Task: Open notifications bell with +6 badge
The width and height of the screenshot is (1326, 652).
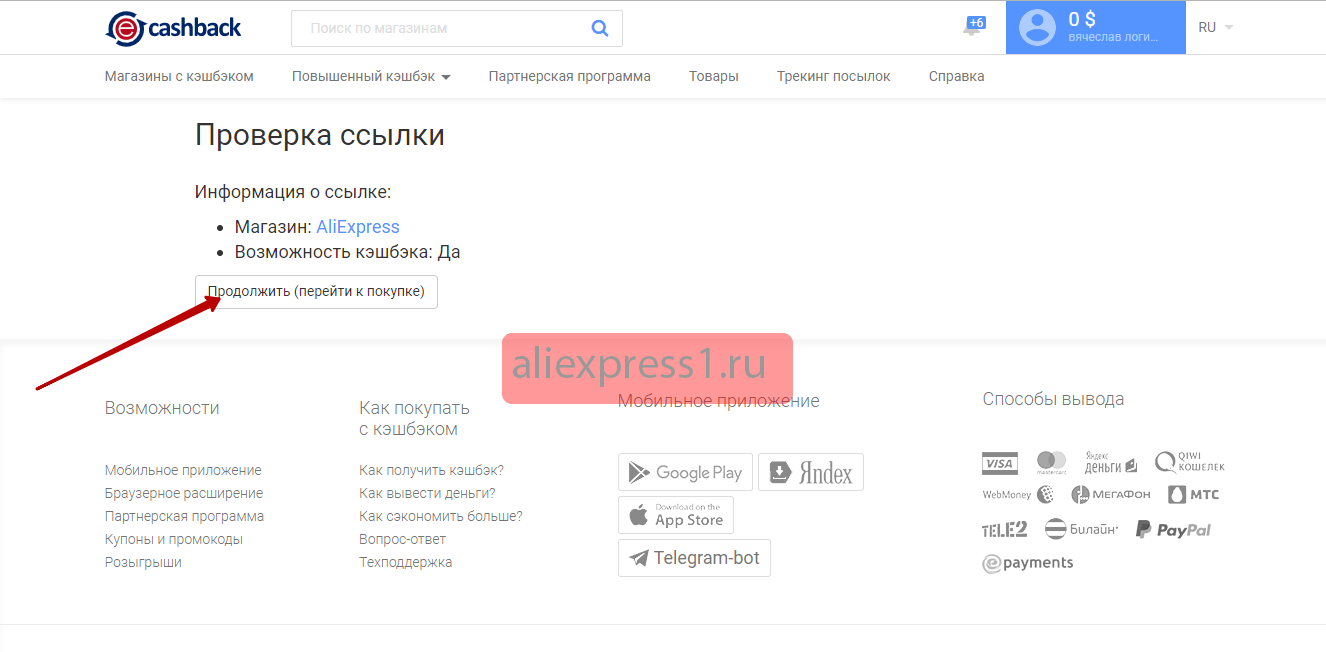Action: pyautogui.click(x=973, y=26)
